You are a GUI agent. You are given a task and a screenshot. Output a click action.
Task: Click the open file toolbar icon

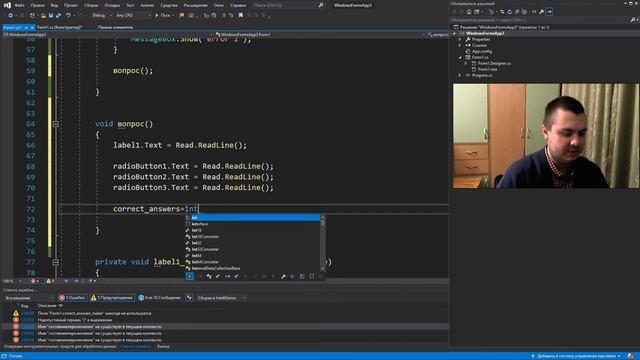point(43,16)
